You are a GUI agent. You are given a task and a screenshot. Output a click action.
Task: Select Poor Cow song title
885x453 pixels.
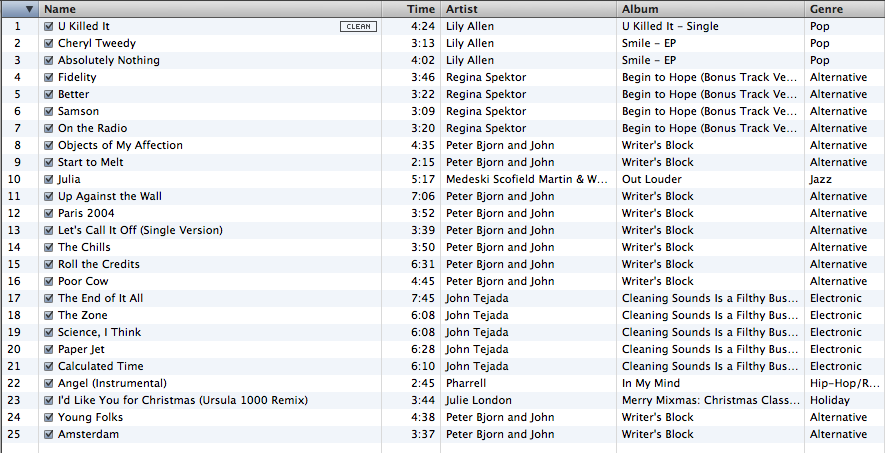83,281
